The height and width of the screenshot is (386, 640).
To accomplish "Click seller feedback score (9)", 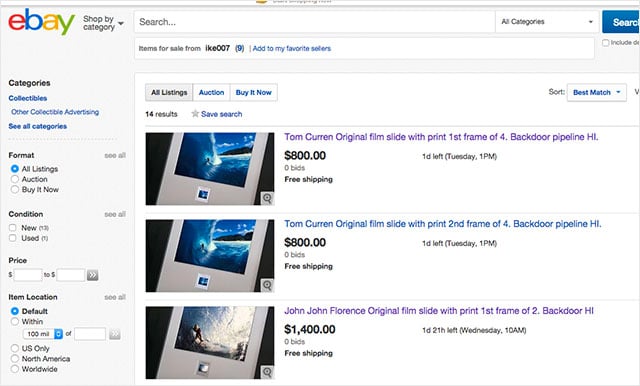I will tap(240, 48).
